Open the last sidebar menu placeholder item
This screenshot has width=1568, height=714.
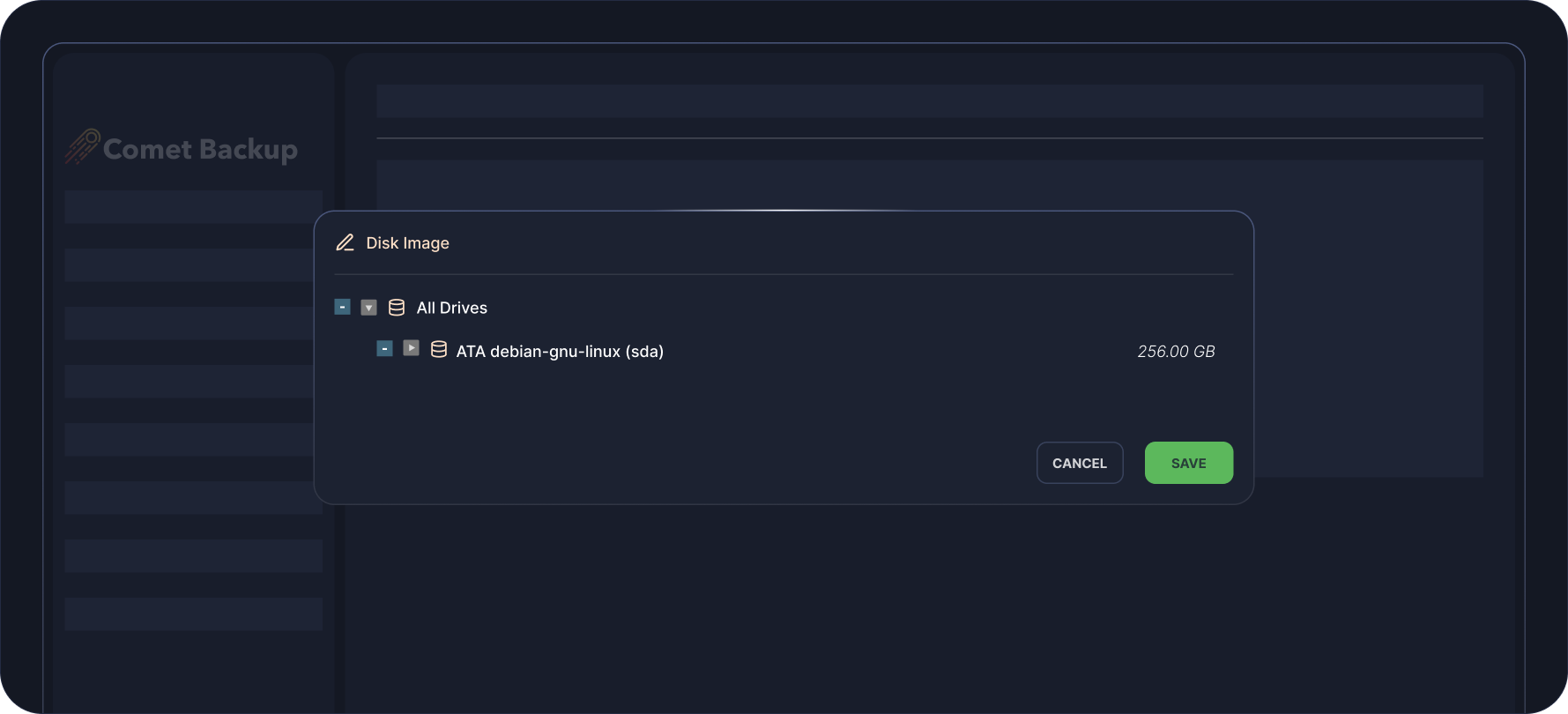click(x=193, y=614)
